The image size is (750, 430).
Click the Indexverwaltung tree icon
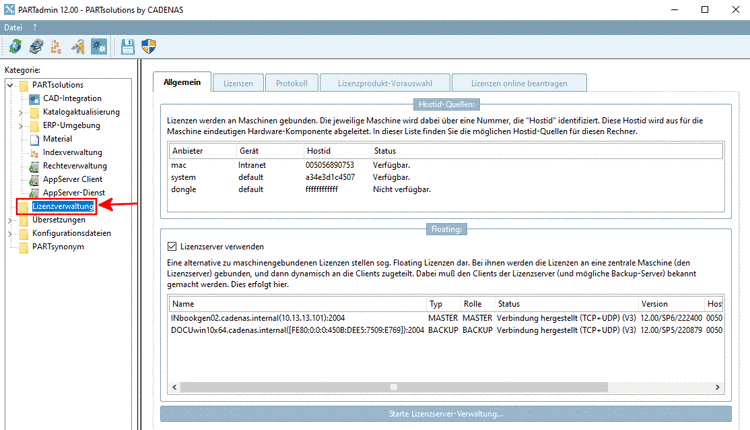[x=34, y=153]
